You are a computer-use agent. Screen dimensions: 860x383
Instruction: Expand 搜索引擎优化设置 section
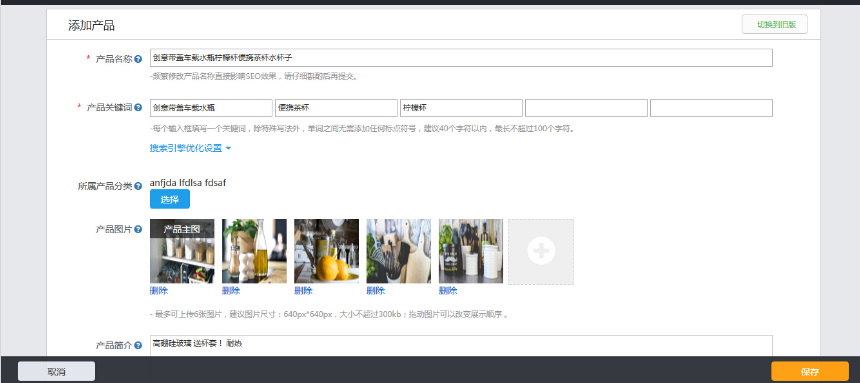click(190, 148)
